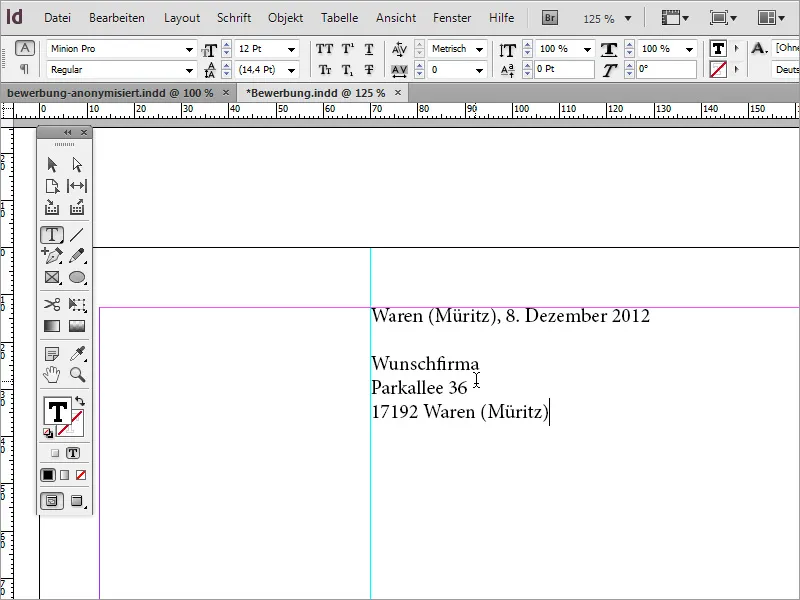800x600 pixels.
Task: Select the Gradient Feather tool
Action: tap(77, 326)
